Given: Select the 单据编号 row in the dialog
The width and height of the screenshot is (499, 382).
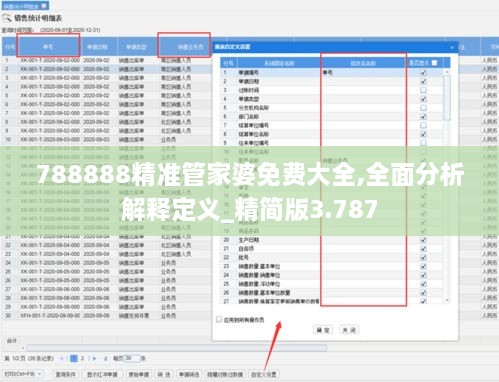Looking at the screenshot, I should 332,72.
